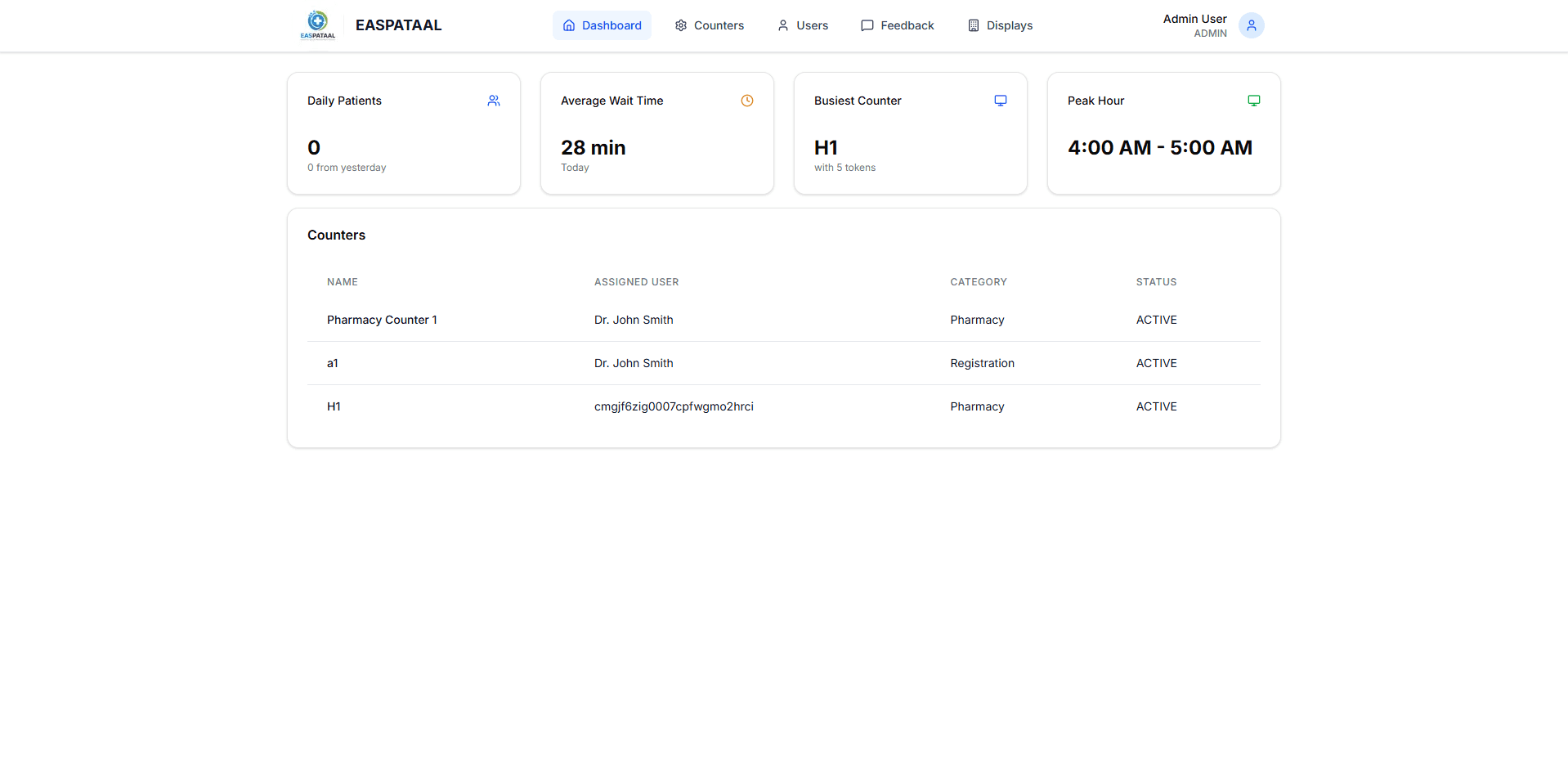
Task: Click the orange clock icon on Average Wait Time
Action: (x=746, y=101)
